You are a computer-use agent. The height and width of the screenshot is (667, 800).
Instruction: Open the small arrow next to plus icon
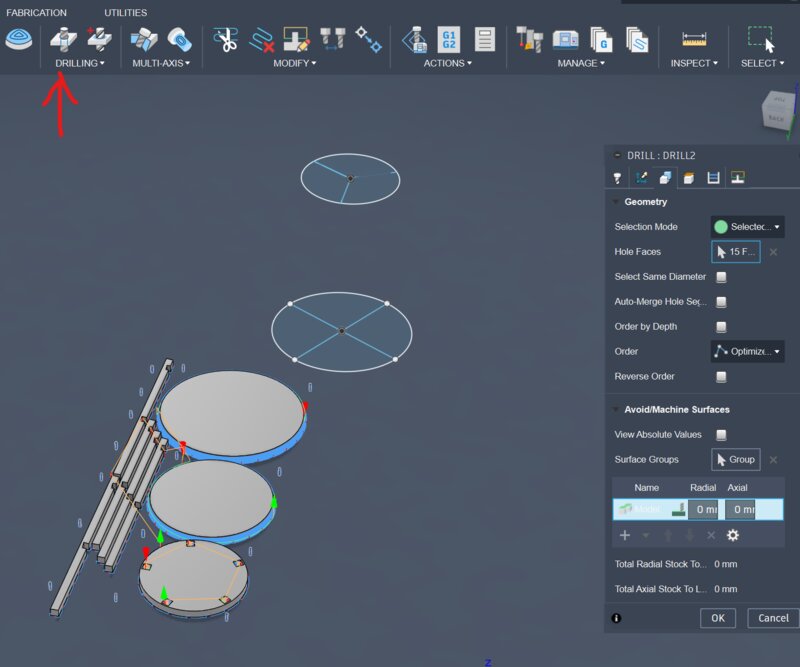coord(646,535)
